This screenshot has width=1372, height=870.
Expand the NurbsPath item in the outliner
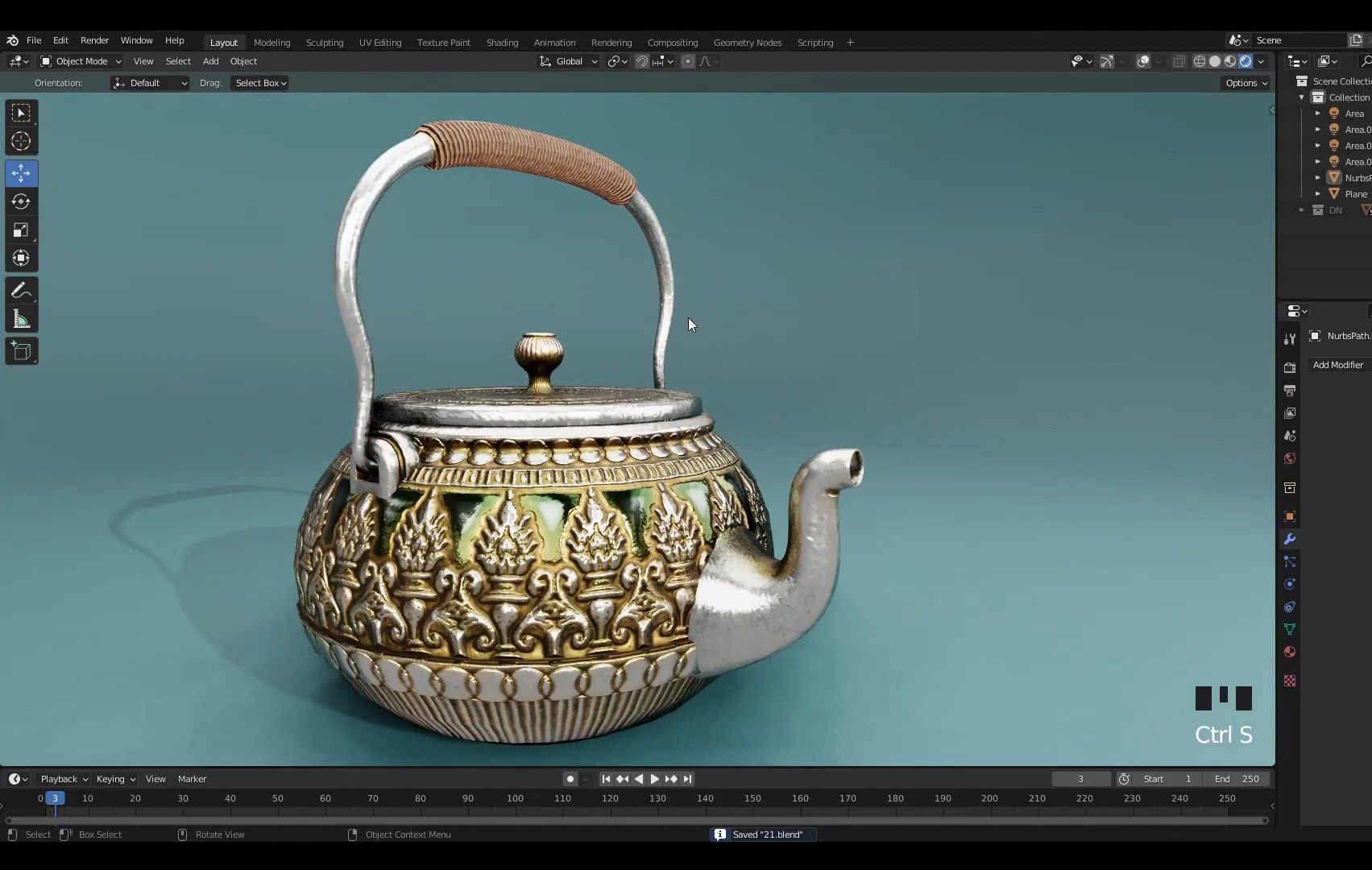[1318, 177]
